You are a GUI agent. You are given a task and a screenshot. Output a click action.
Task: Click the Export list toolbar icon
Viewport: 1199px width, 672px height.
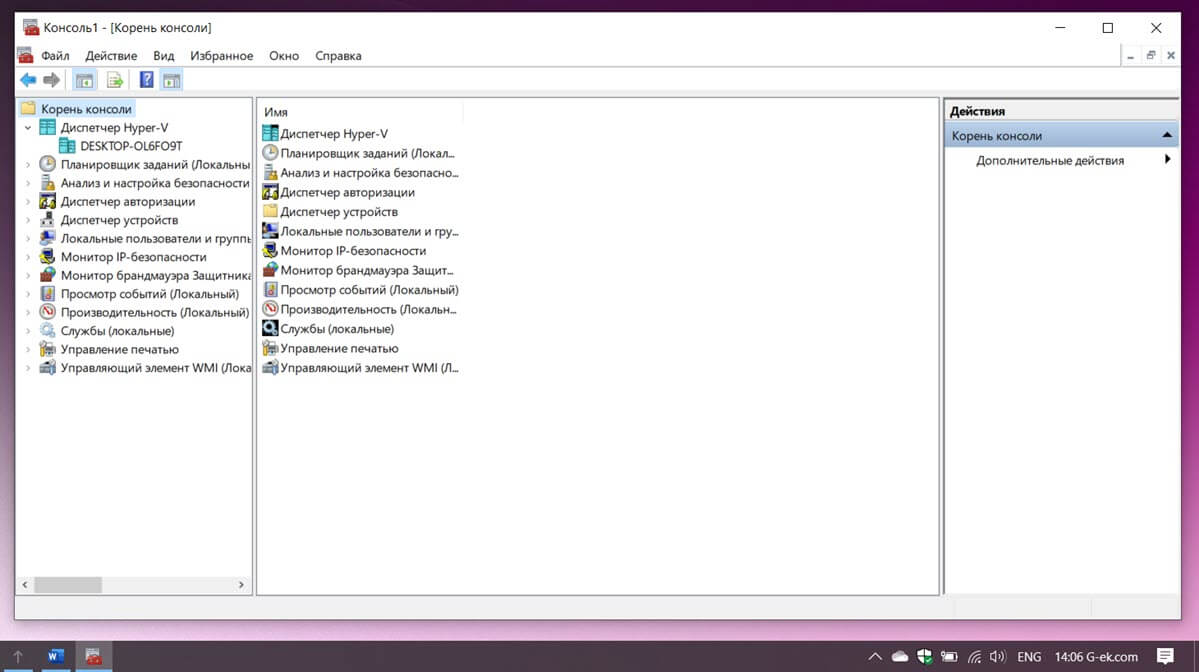[115, 80]
